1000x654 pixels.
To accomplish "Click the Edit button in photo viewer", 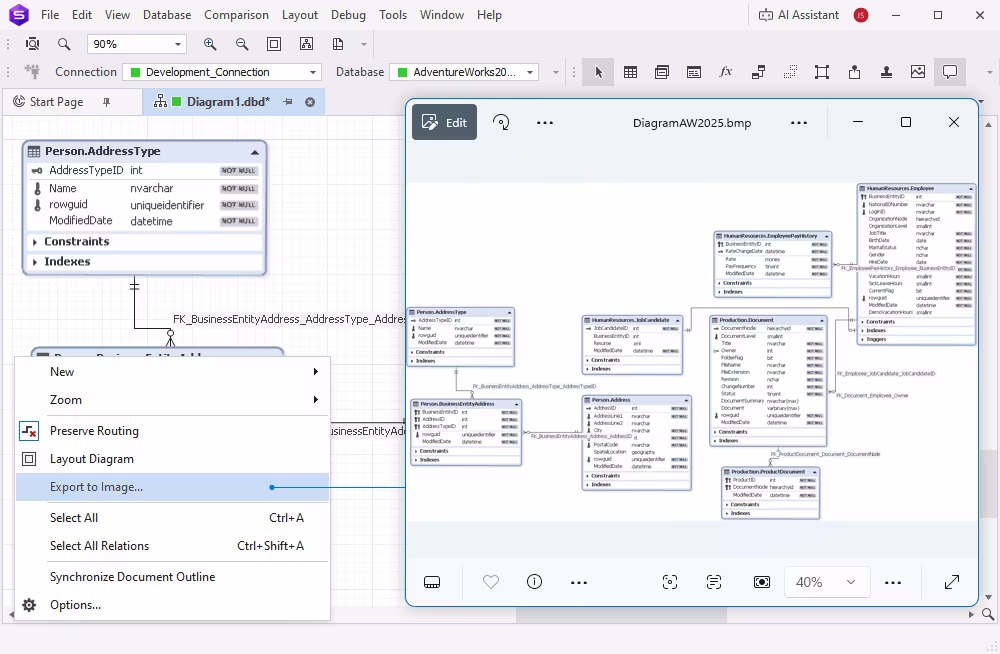I will tap(445, 123).
